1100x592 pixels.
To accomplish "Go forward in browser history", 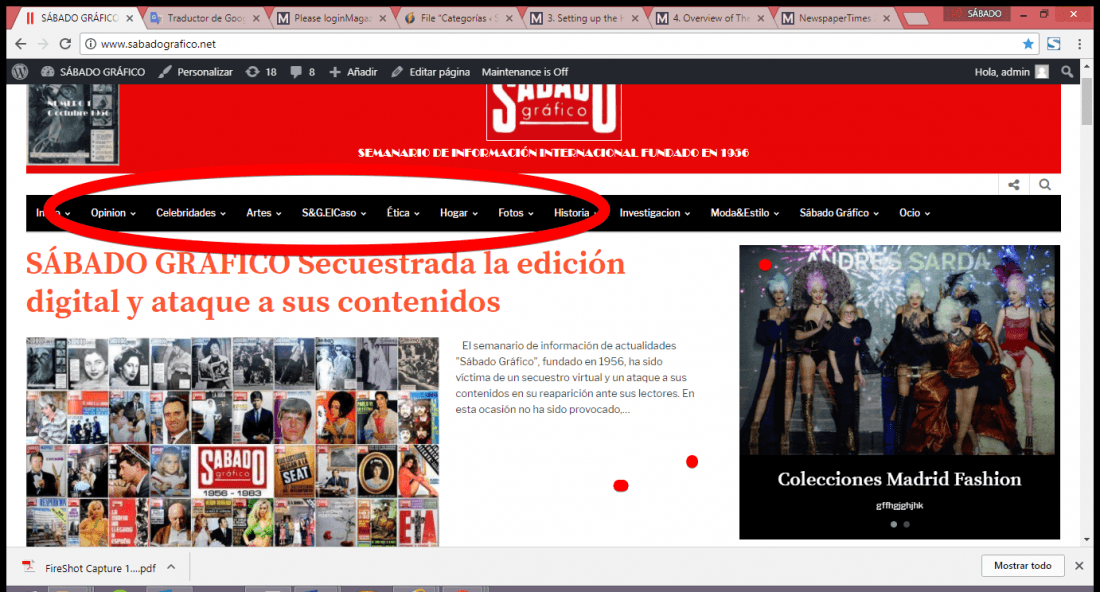I will pos(43,43).
